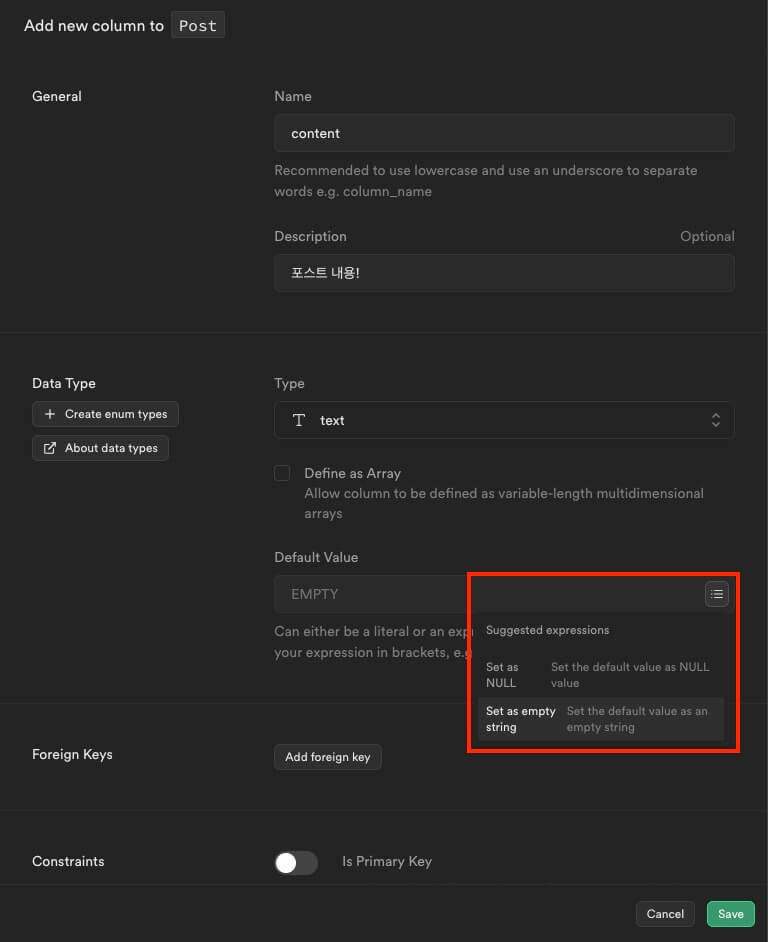Cancel adding the new column
The width and height of the screenshot is (768, 942).
pyautogui.click(x=665, y=914)
